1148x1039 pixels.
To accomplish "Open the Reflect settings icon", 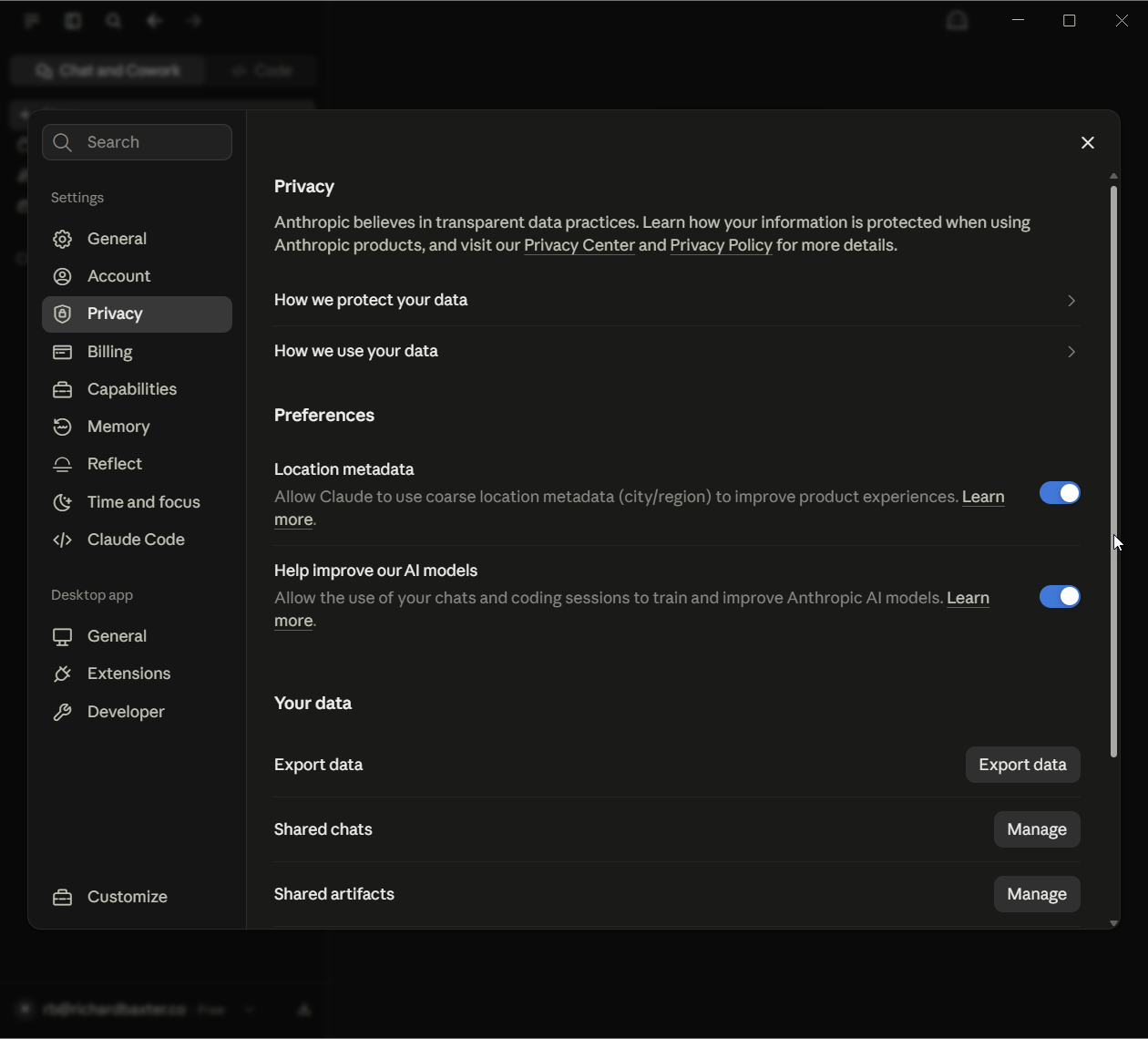I will 62,464.
